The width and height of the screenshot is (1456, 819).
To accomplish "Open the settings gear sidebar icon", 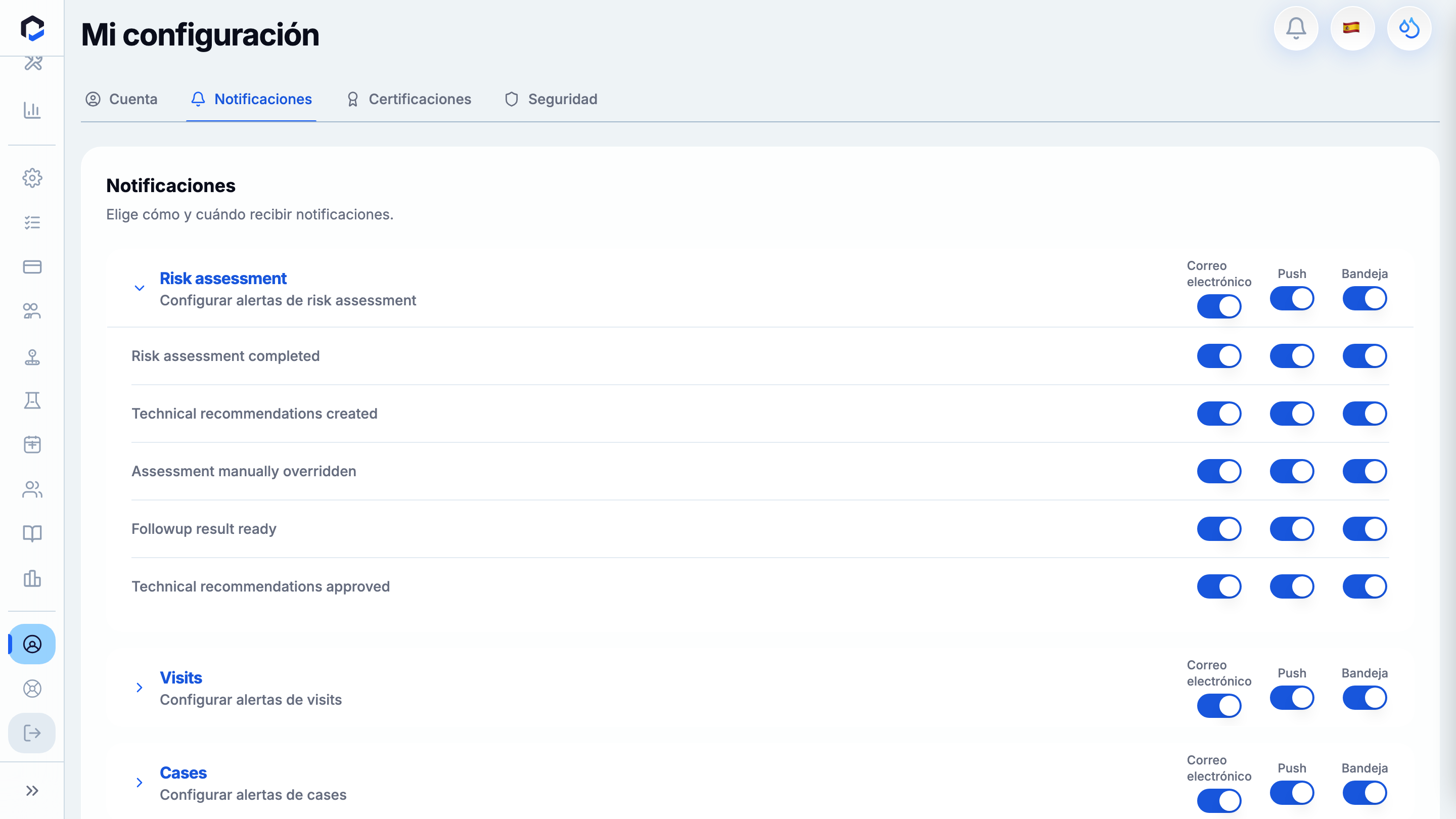I will pos(32,178).
